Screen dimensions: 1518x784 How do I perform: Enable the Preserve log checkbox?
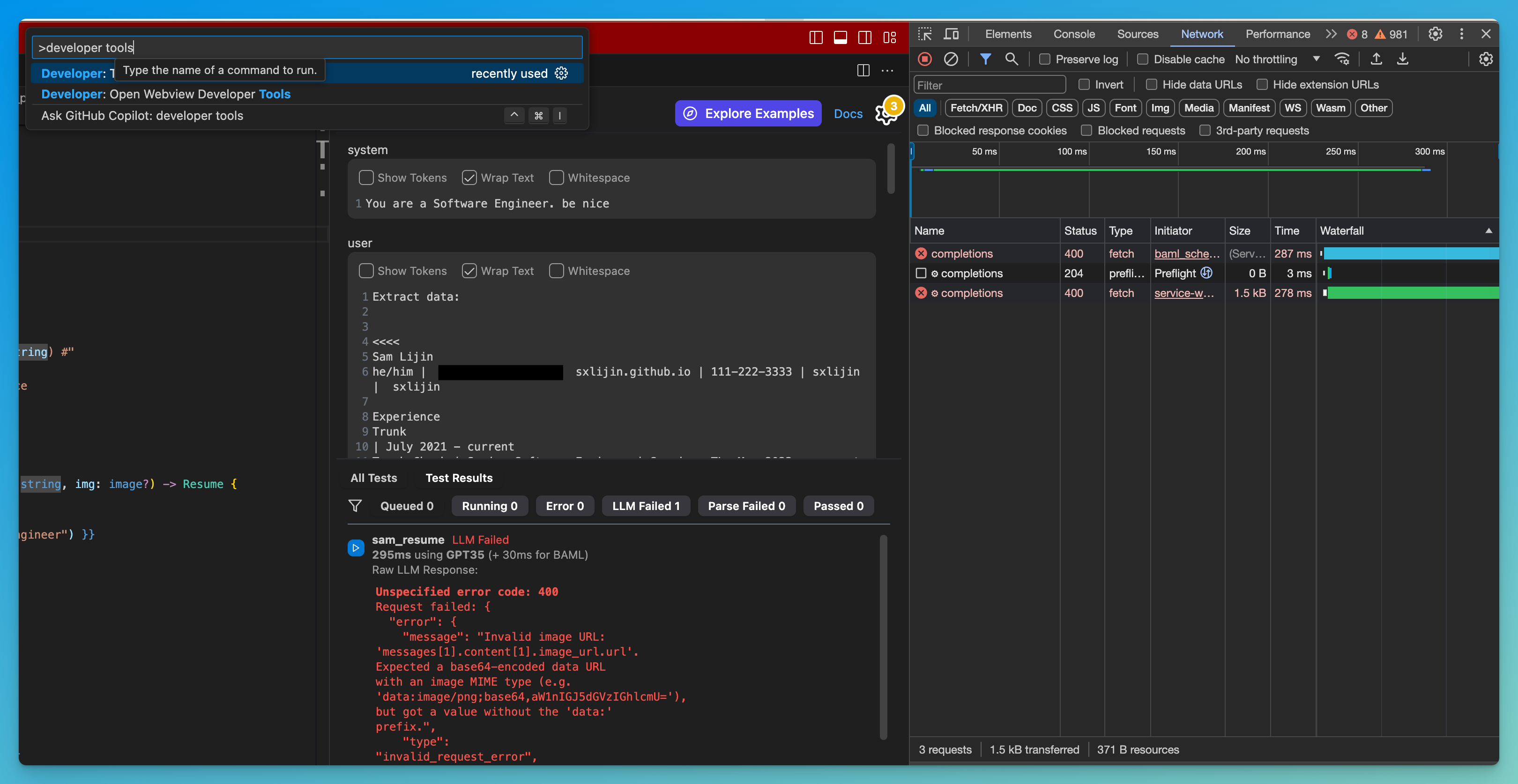coord(1044,59)
